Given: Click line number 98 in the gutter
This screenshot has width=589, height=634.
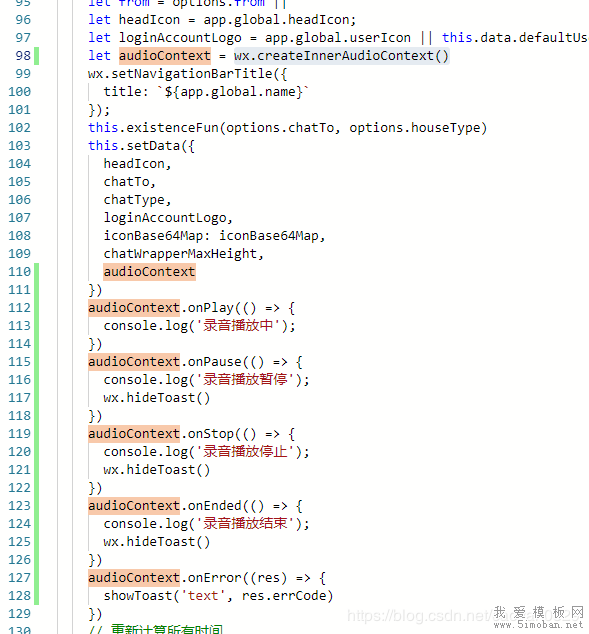Looking at the screenshot, I should 23,55.
